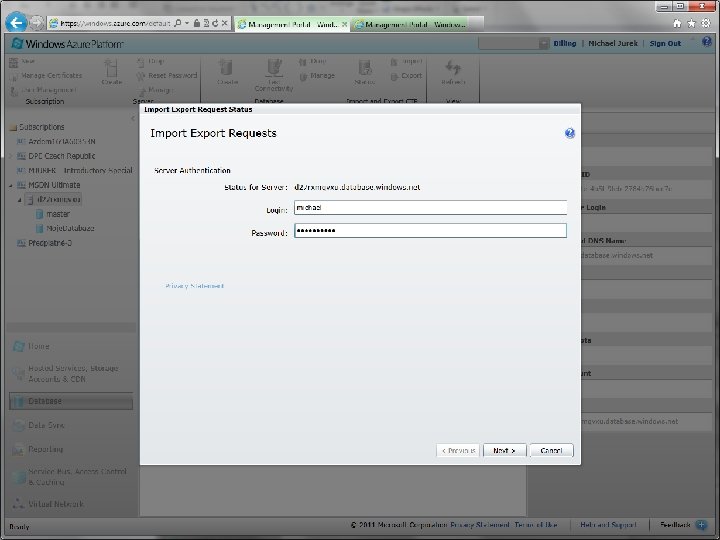Click the Feedback link in the footer

(675, 525)
